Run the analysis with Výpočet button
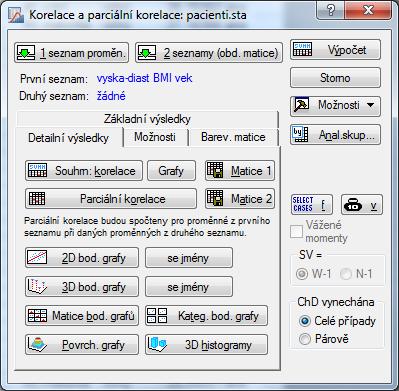The height and width of the screenshot is (391, 399). [335, 50]
